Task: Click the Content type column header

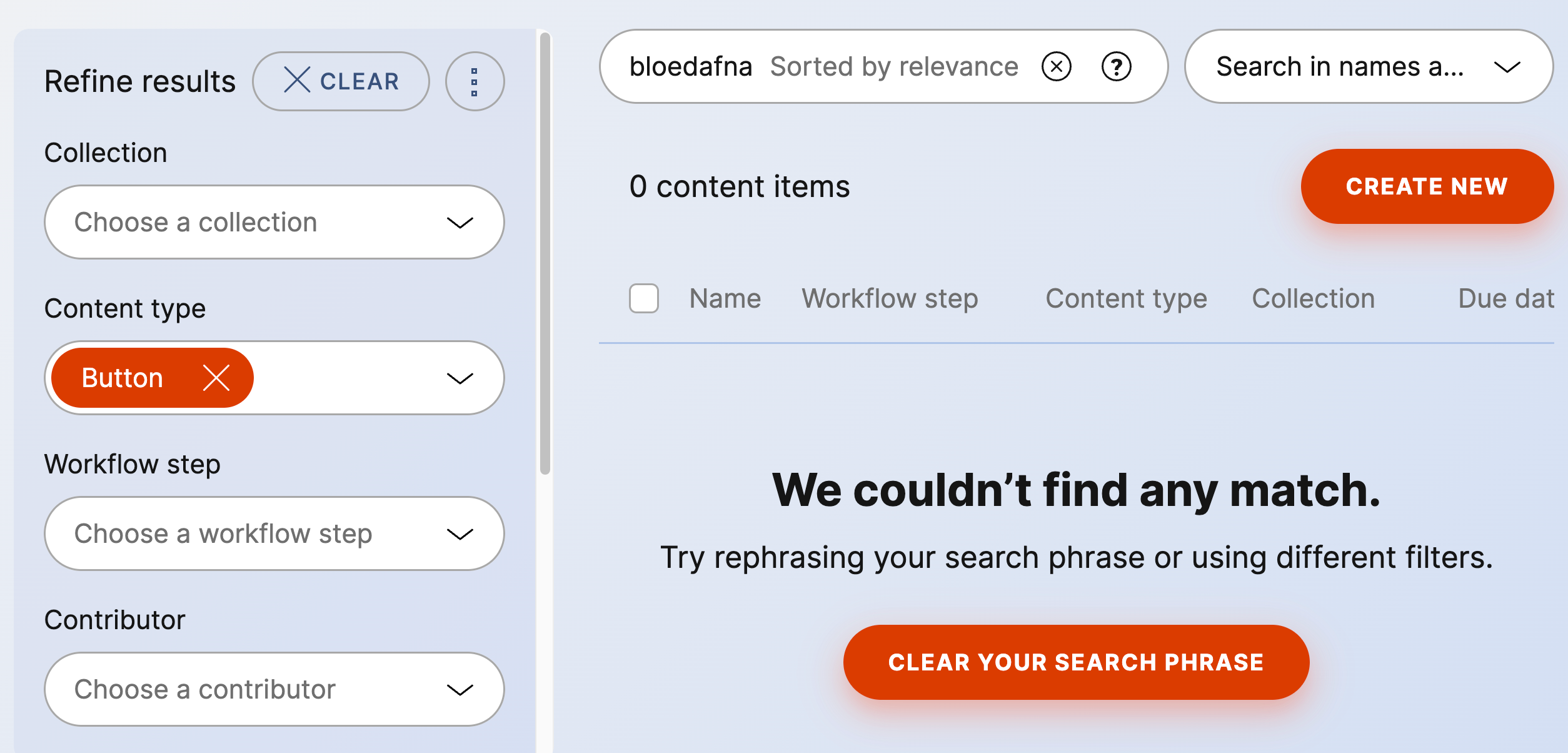Action: 1126,298
